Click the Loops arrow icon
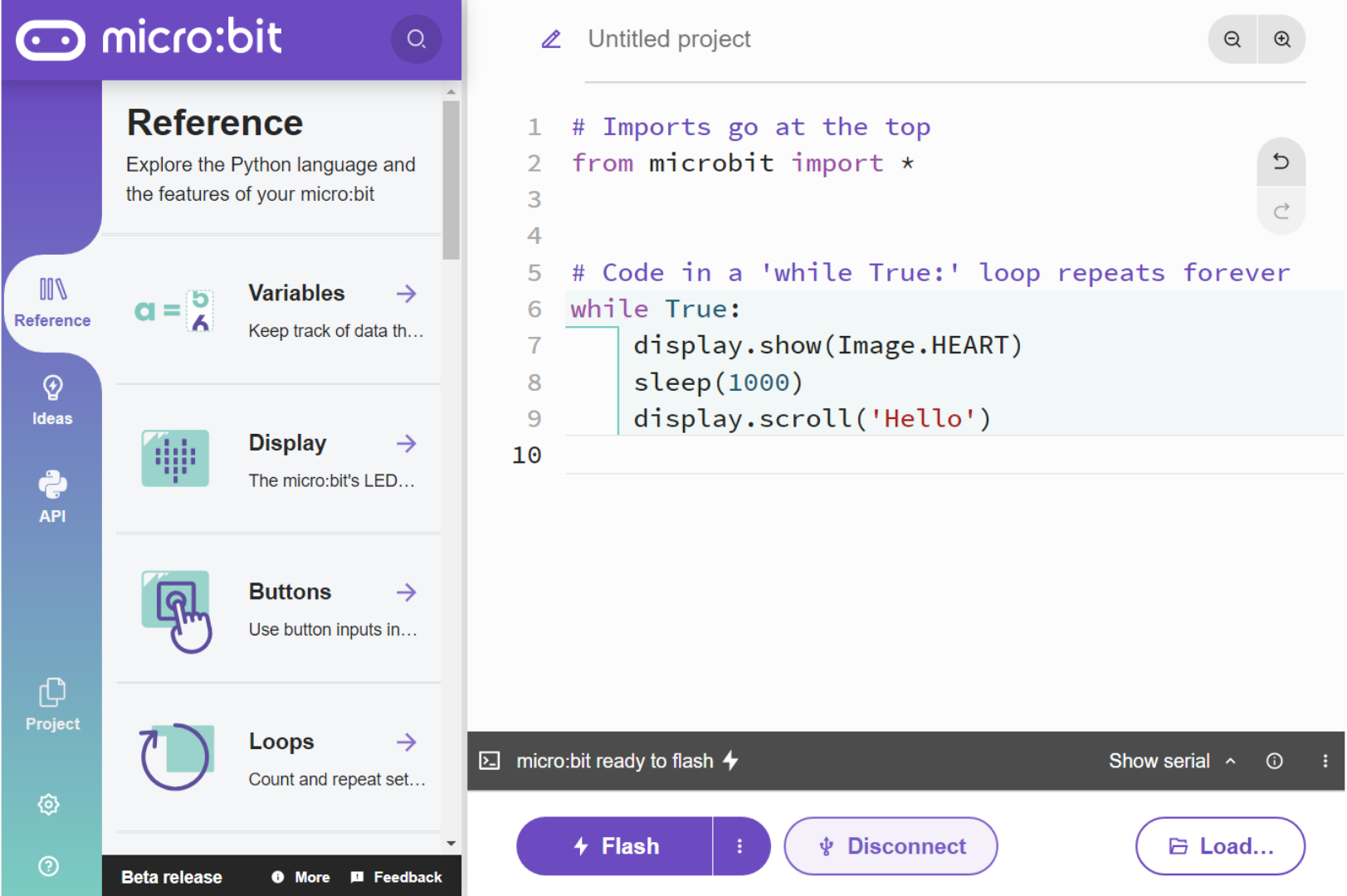The image size is (1347, 896). (406, 742)
